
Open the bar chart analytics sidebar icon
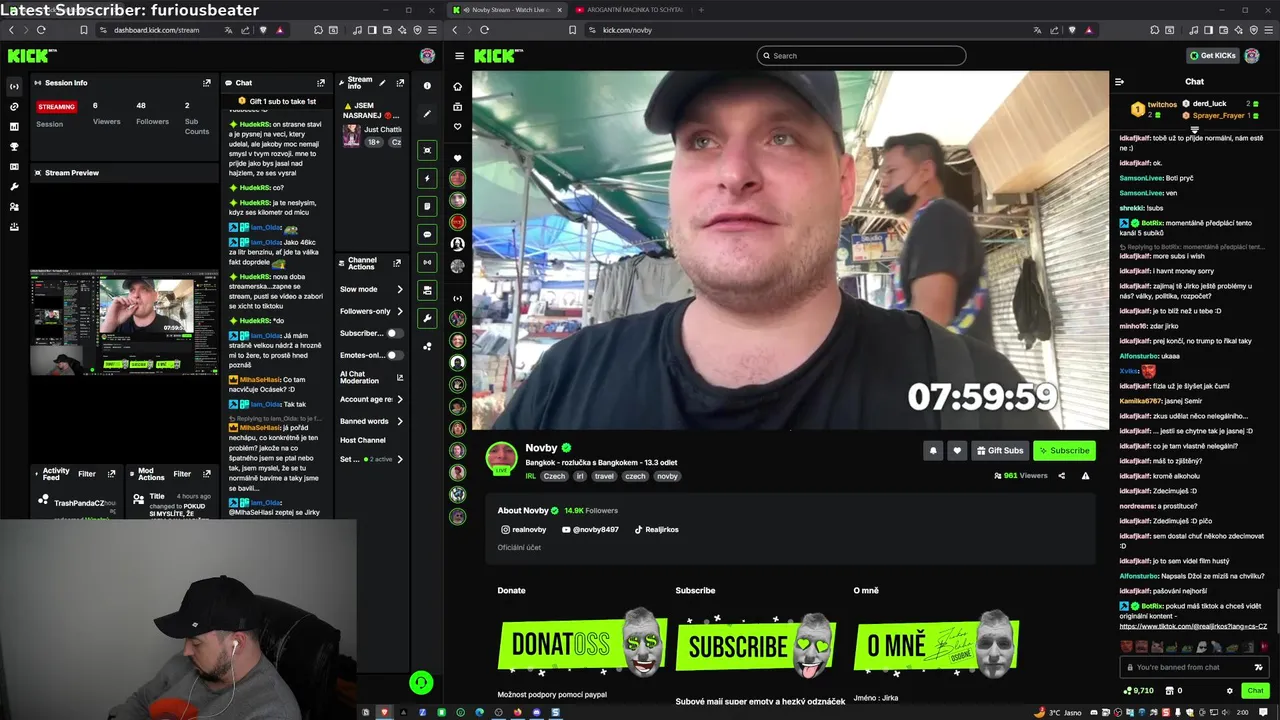point(14,127)
